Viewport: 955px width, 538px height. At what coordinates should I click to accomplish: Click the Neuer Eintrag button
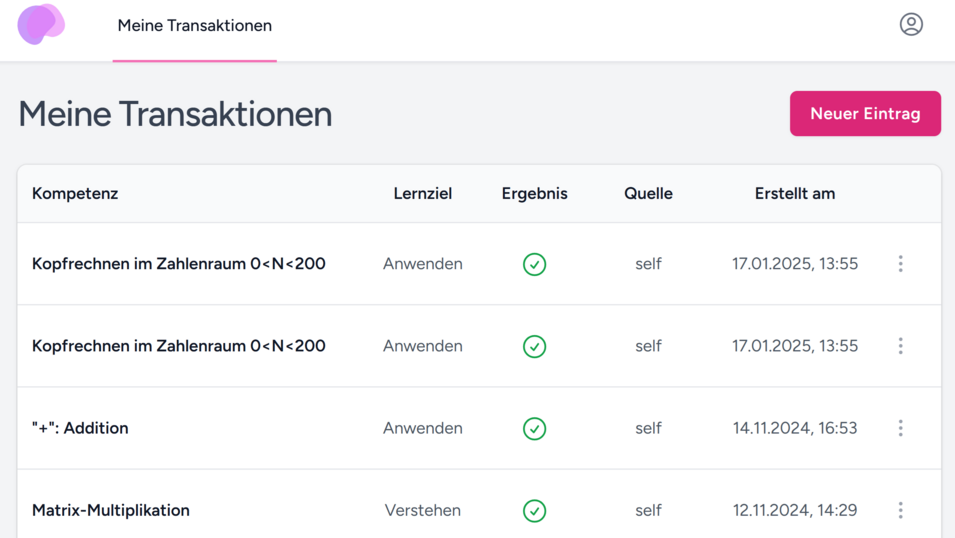point(865,114)
